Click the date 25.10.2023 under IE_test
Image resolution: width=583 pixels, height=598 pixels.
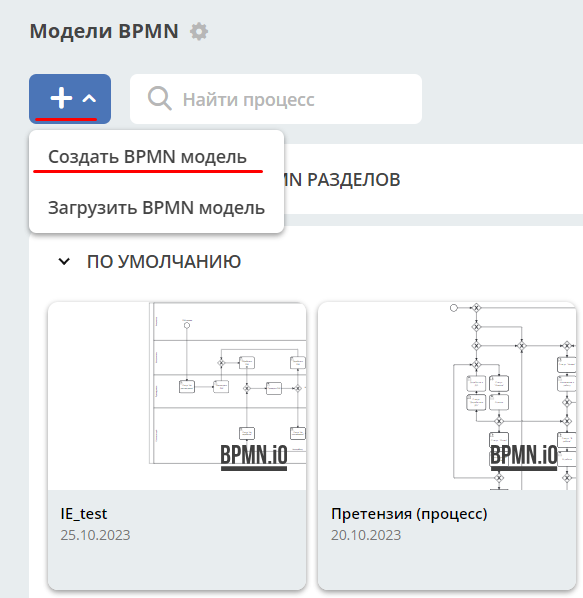[x=95, y=535]
